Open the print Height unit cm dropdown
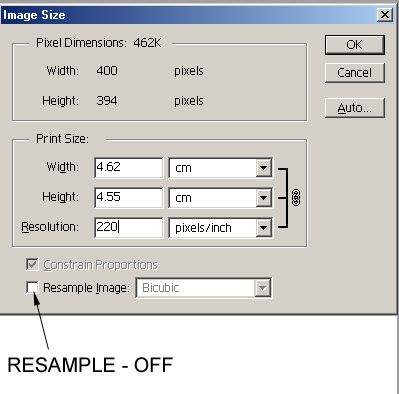Viewport: 399px width, 394px height. (221, 198)
